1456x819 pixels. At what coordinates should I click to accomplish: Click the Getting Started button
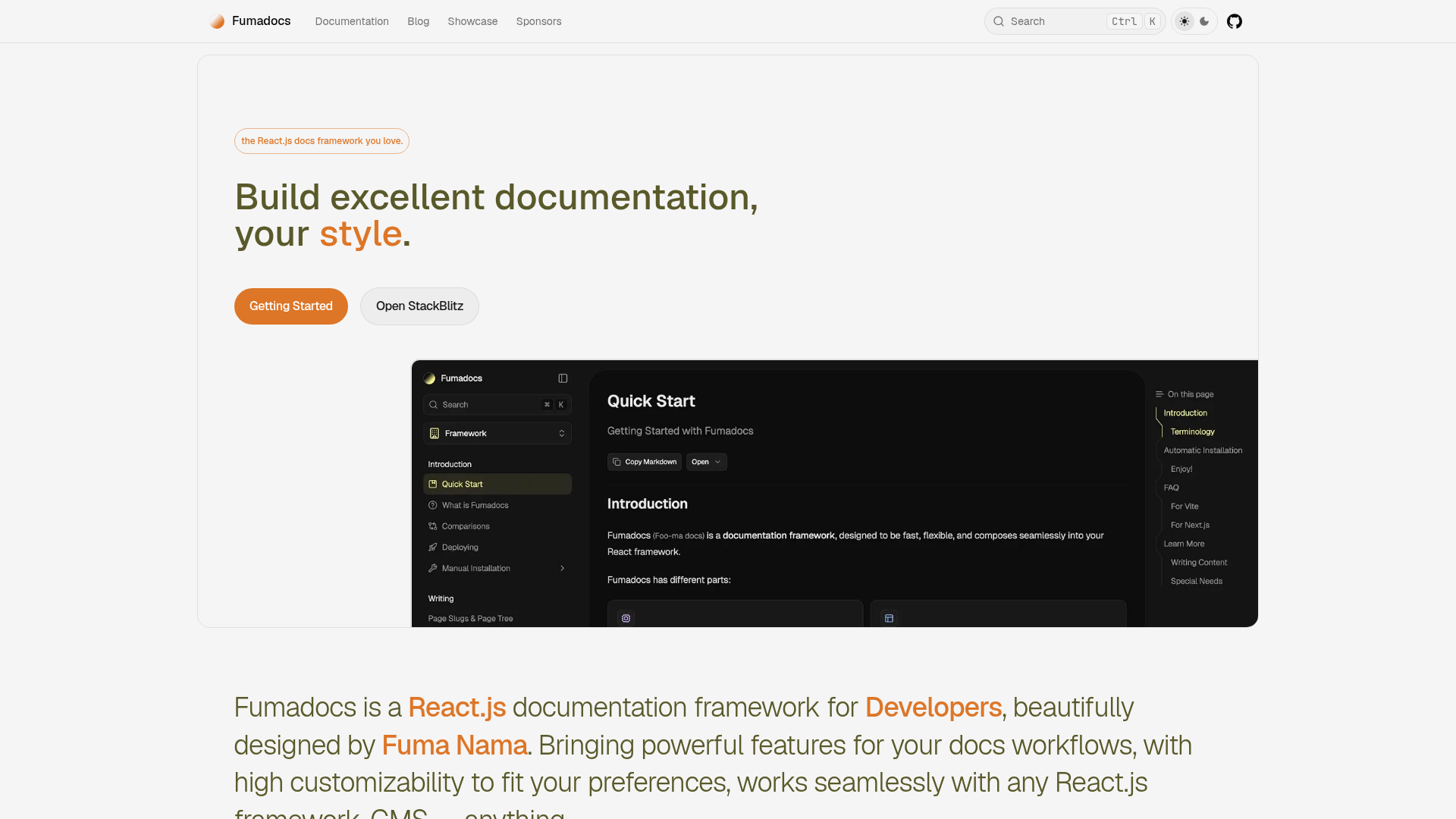point(291,306)
